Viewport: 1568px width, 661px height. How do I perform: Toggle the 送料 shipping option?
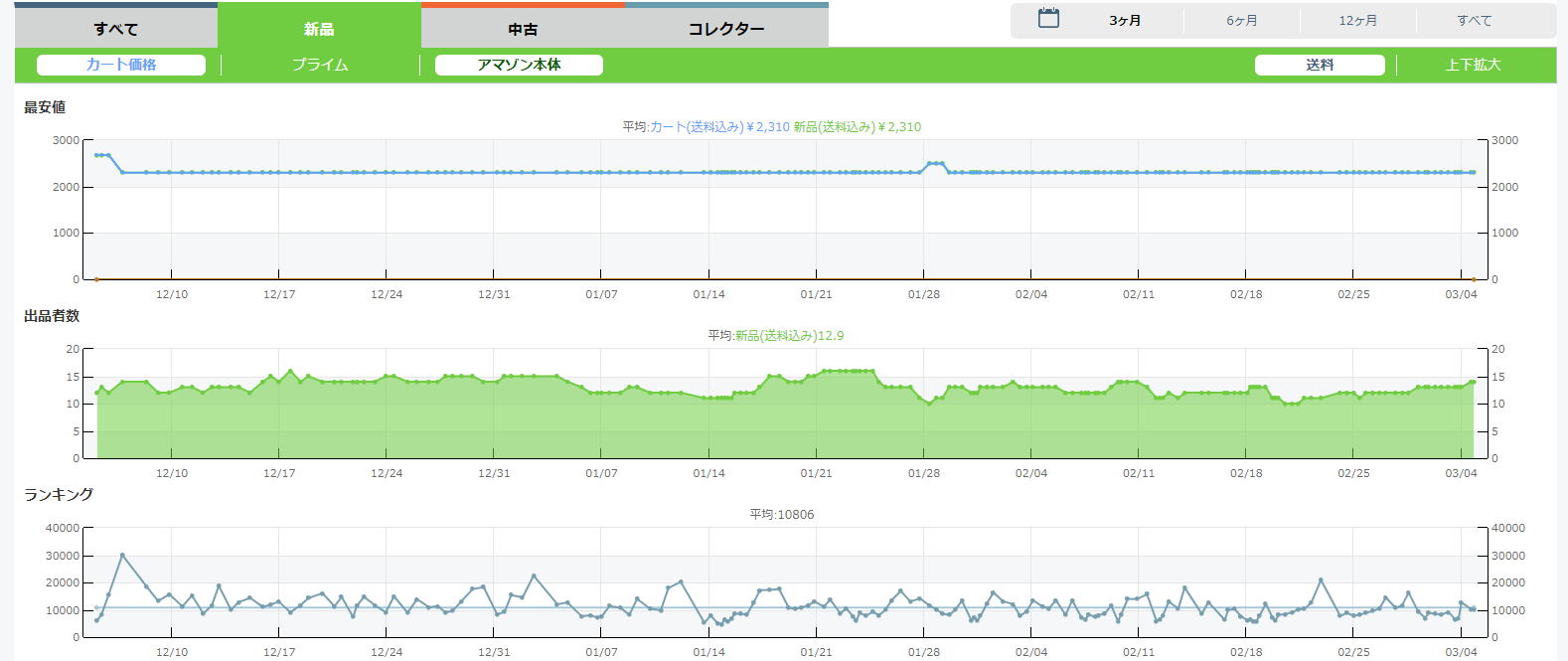tap(1320, 65)
